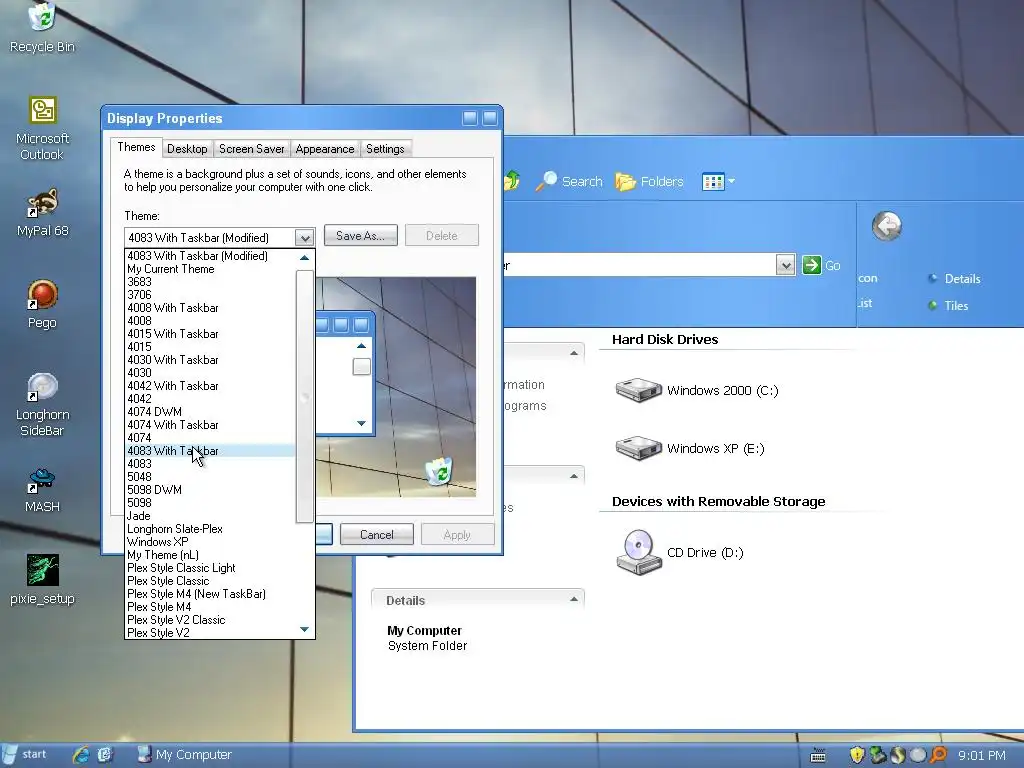Select '4030 With Taskbar' theme
The height and width of the screenshot is (768, 1024).
tap(210, 360)
